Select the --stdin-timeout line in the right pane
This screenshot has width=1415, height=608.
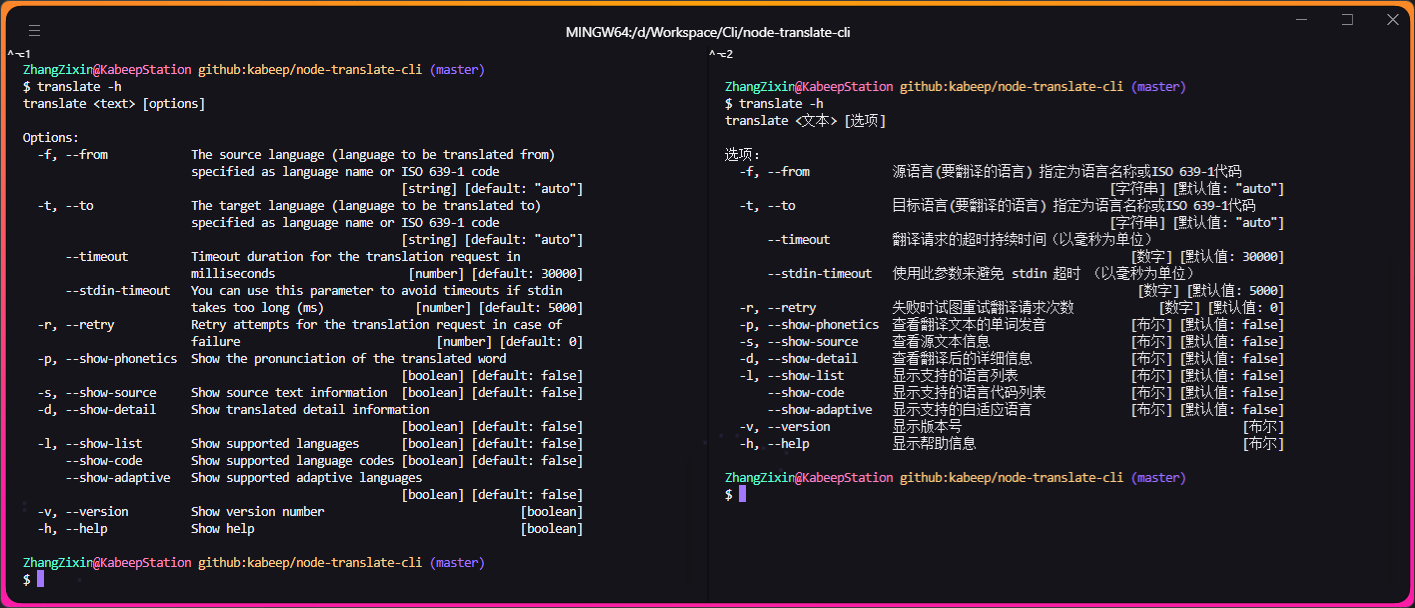(822, 273)
